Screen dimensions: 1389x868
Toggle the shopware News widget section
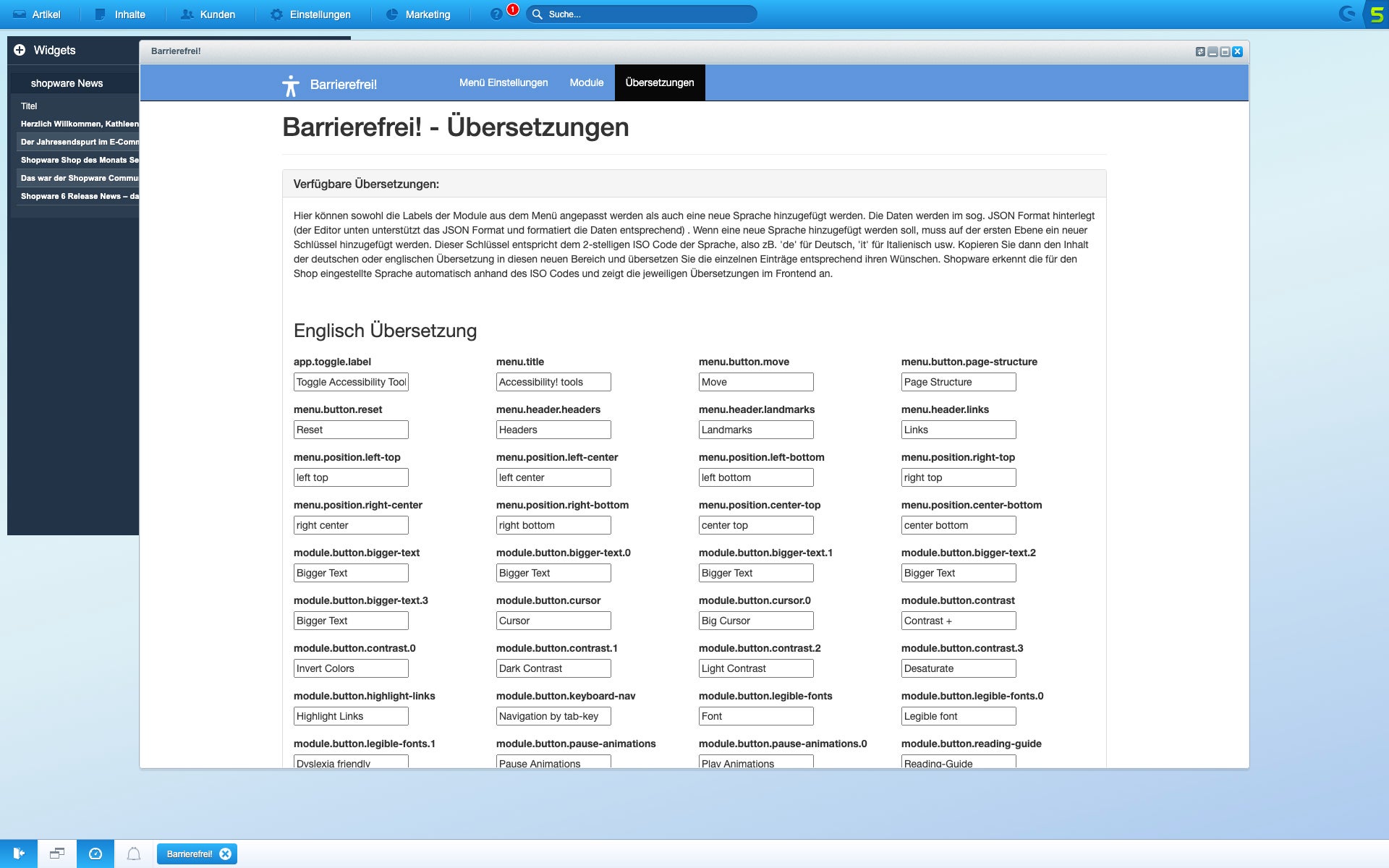click(67, 83)
